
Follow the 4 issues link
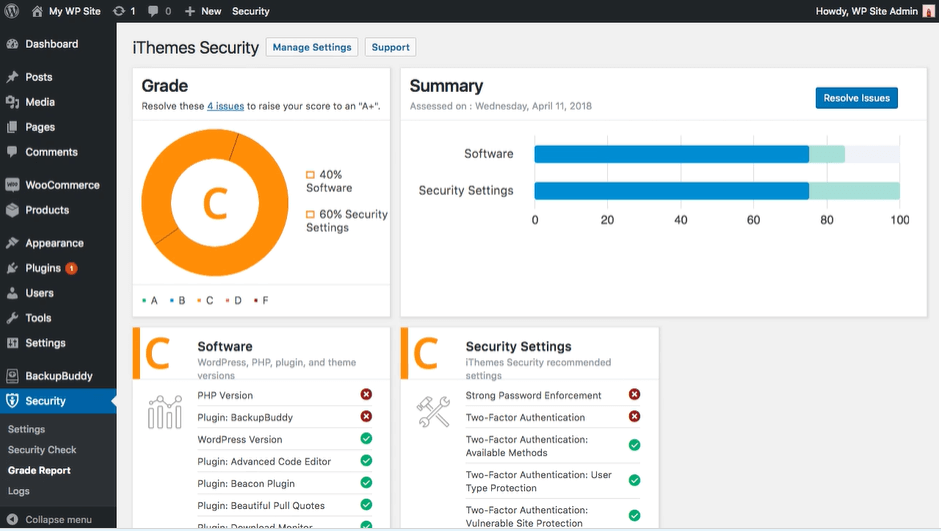(x=226, y=106)
